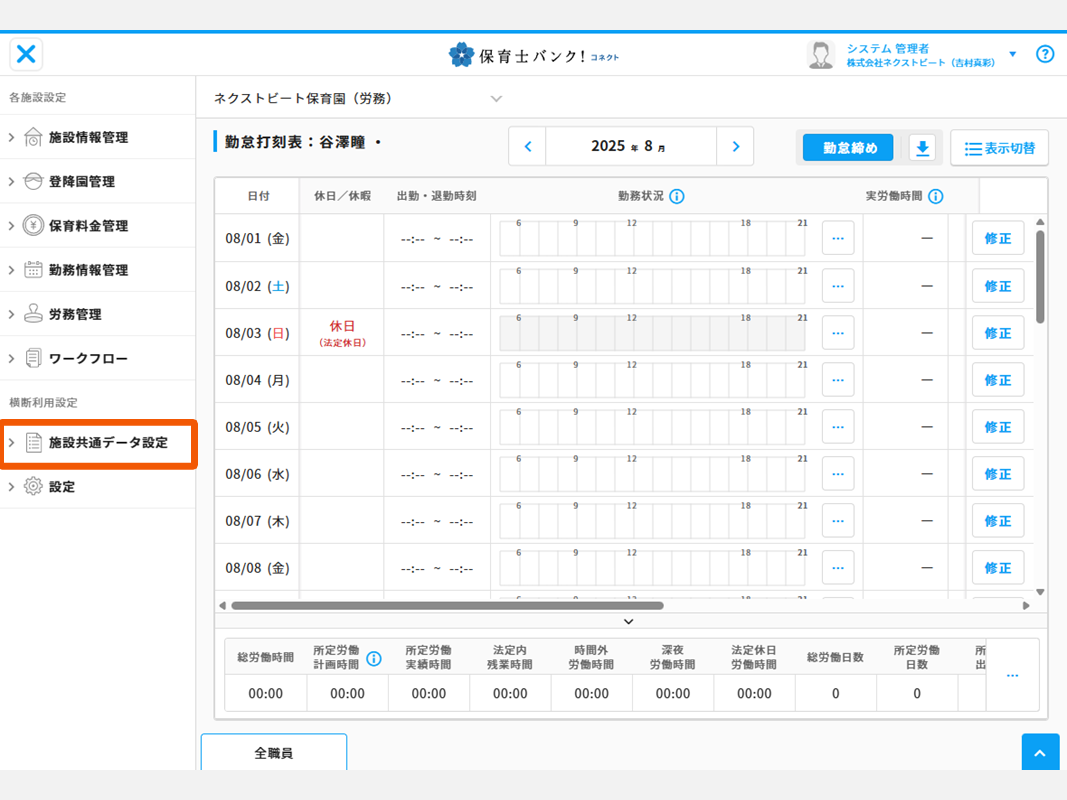Expand 施設共通データ設定 in the sidebar

click(98, 442)
